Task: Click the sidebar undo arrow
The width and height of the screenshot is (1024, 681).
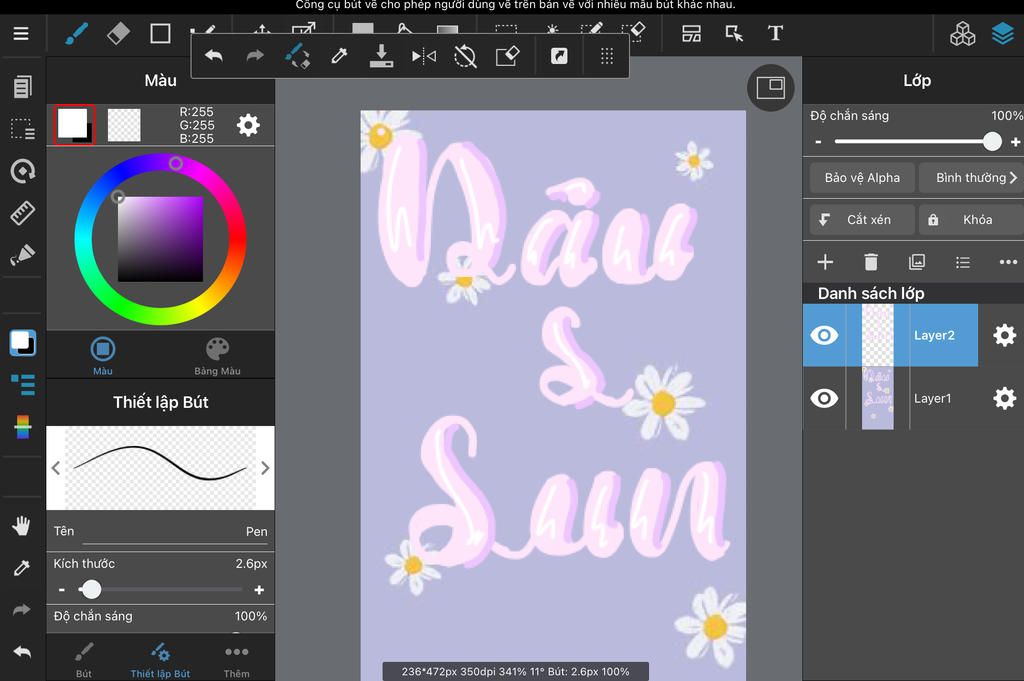Action: (22, 652)
